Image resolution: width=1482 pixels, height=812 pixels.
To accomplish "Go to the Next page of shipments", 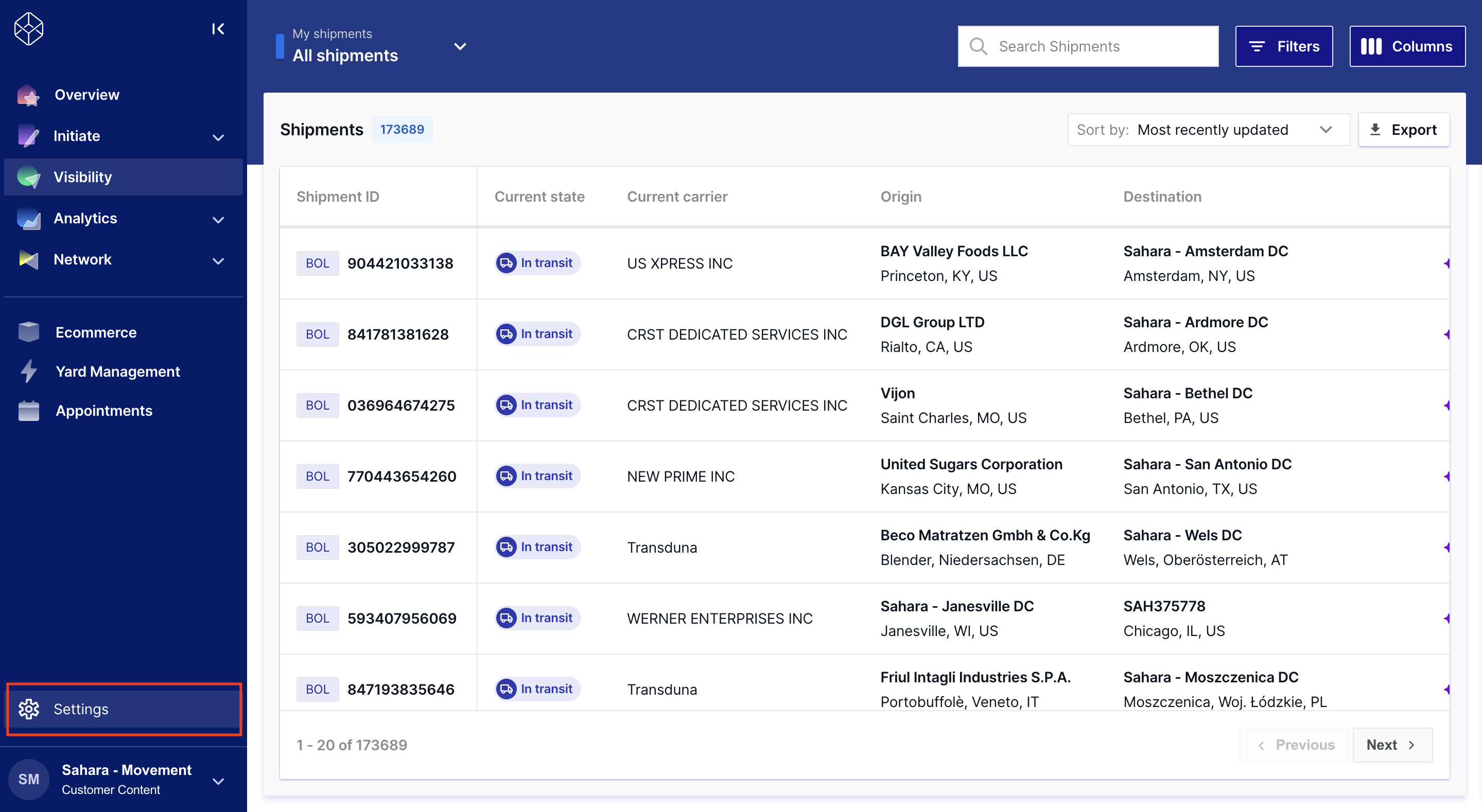I will 1392,744.
